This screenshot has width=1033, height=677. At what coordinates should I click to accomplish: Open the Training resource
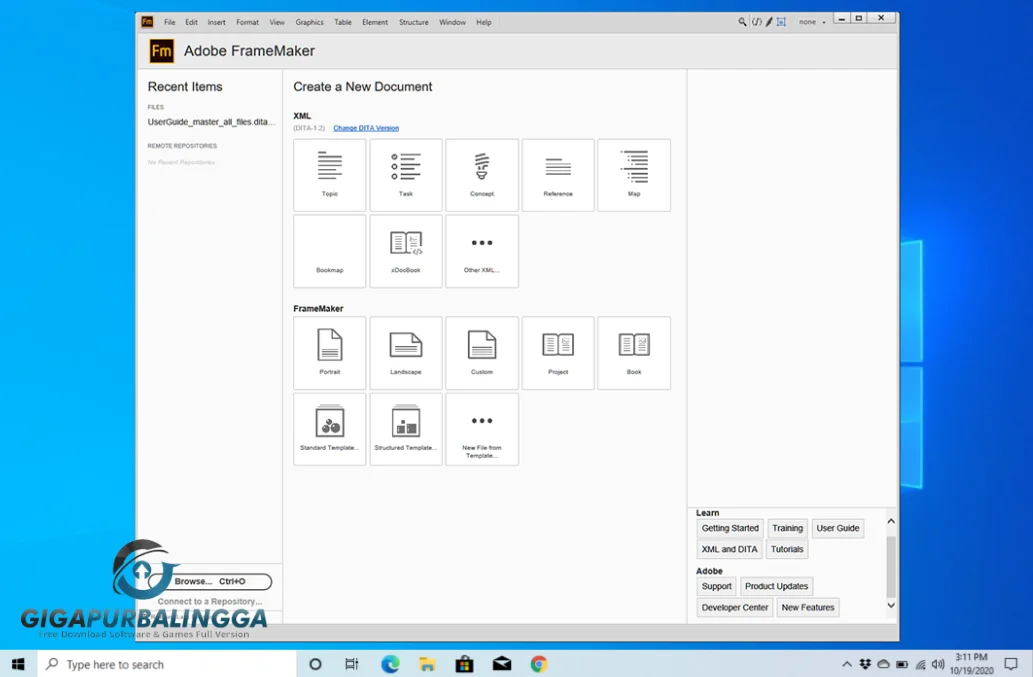click(787, 528)
